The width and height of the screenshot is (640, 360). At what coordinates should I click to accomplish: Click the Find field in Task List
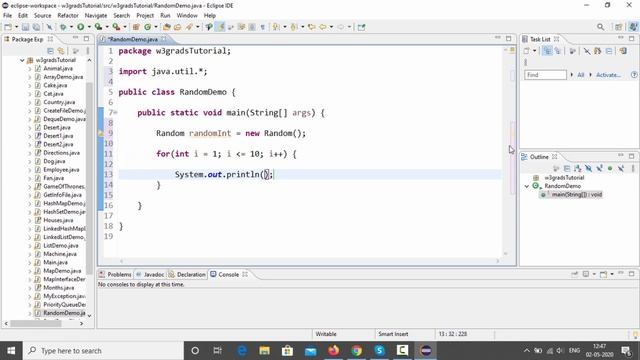click(x=545, y=75)
